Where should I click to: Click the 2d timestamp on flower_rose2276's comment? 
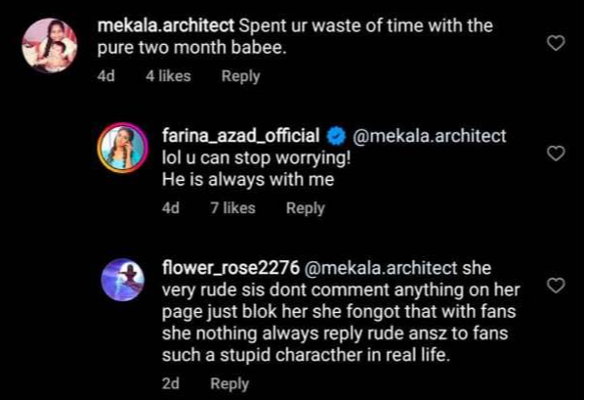170,383
